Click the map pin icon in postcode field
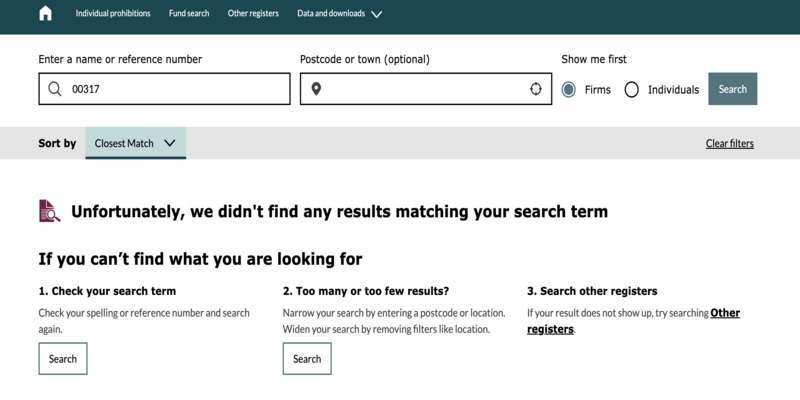 pyautogui.click(x=316, y=89)
